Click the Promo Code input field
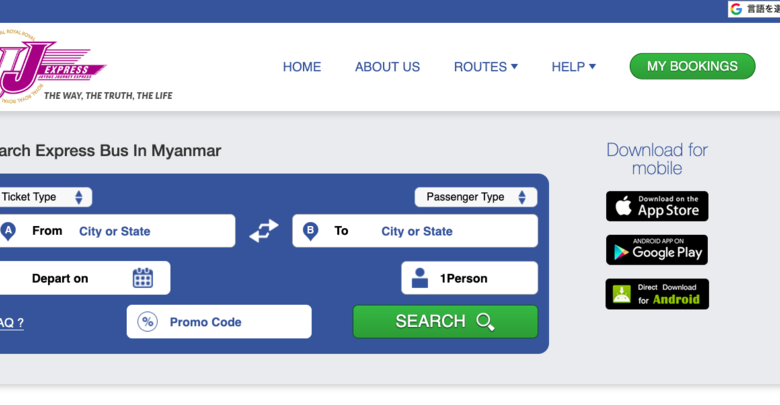 pyautogui.click(x=219, y=322)
